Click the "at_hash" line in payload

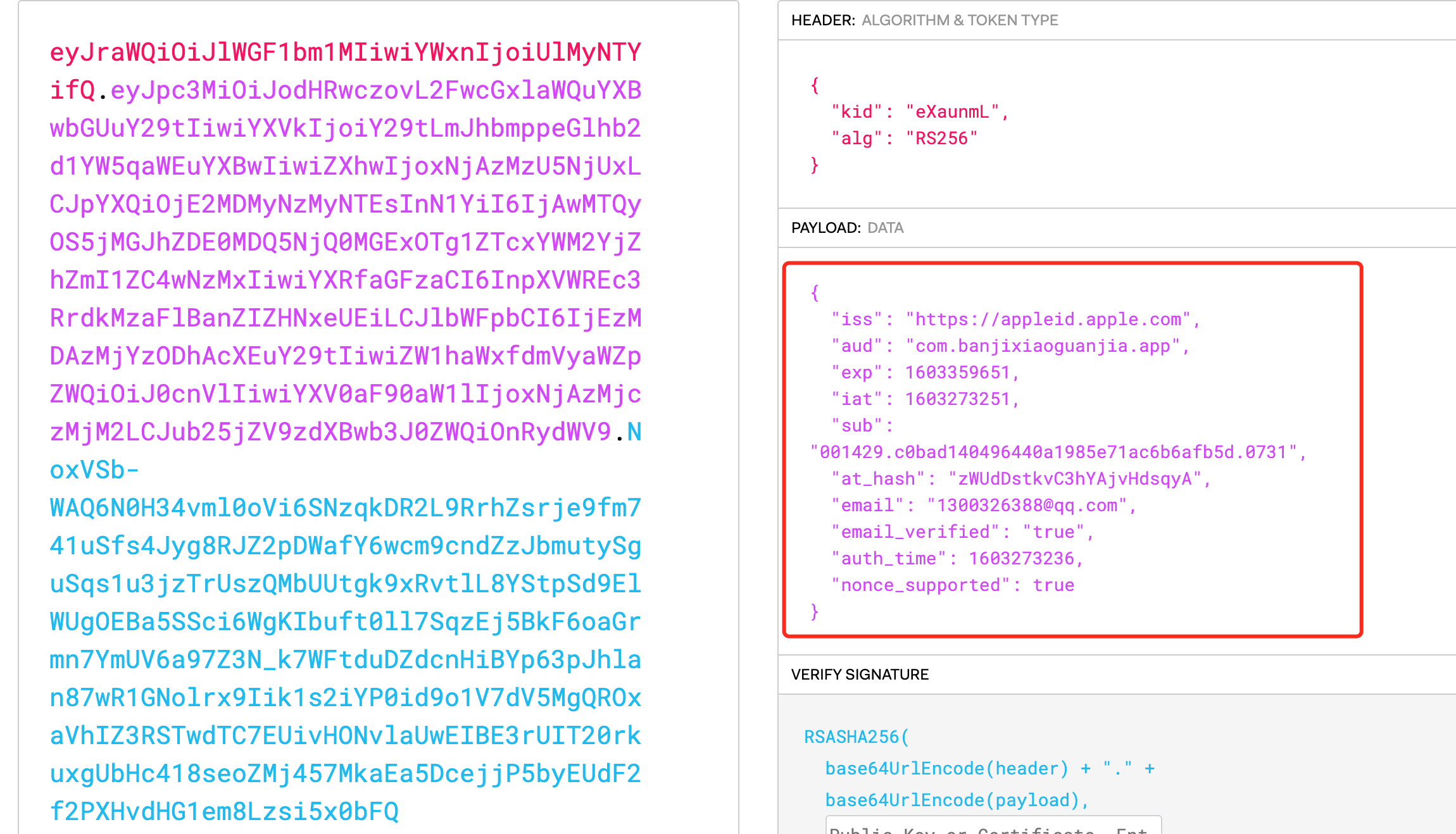pos(1020,479)
